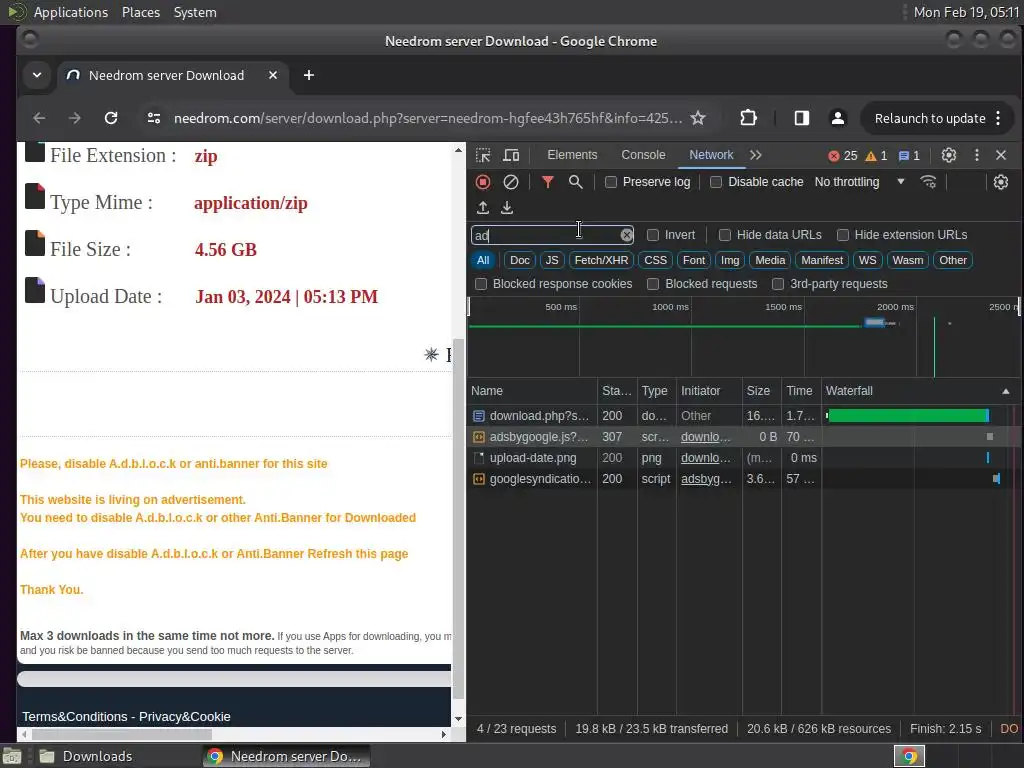Show the 1 issue indicator
Image resolution: width=1024 pixels, height=768 pixels.
909,155
